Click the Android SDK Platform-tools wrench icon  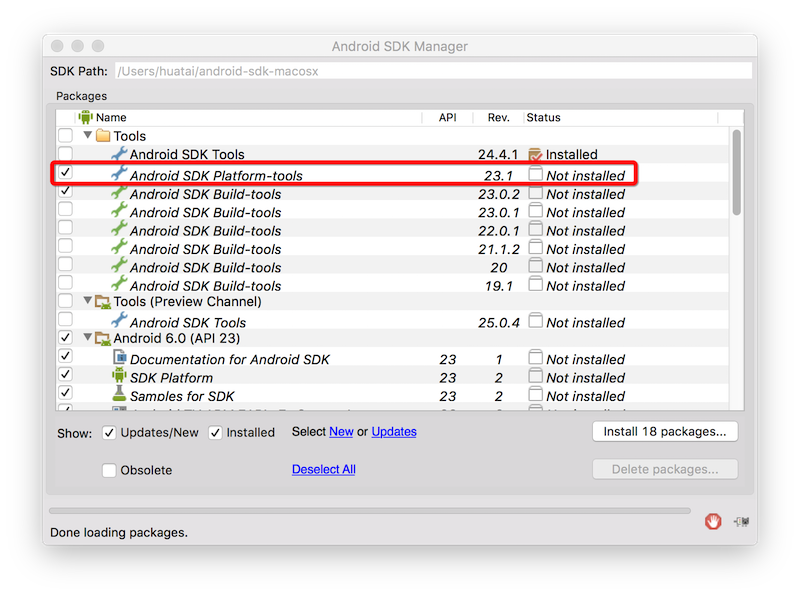click(x=119, y=174)
